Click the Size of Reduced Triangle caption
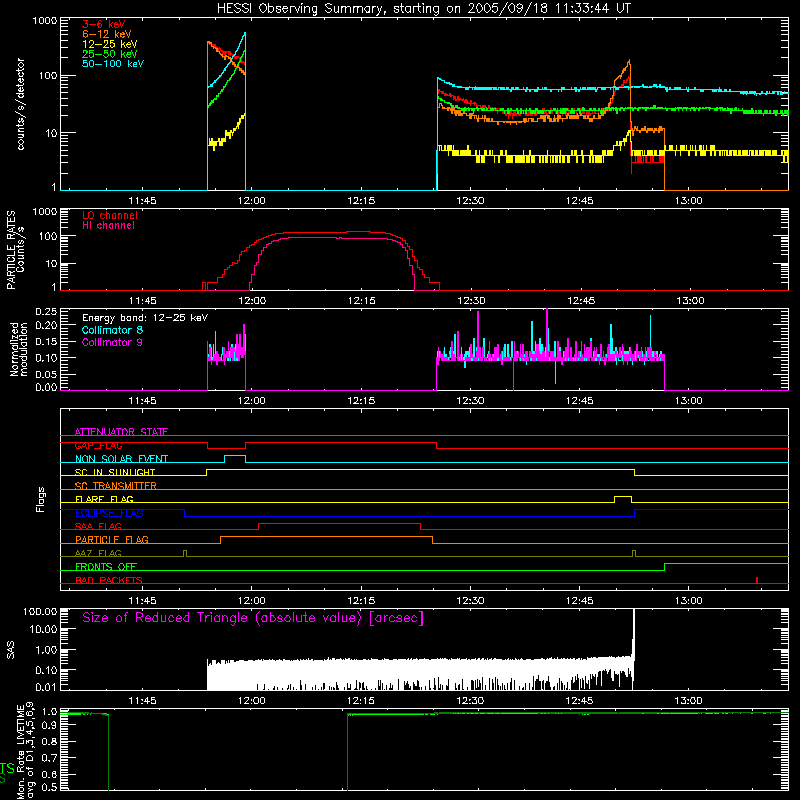Viewport: 800px width, 800px height. click(253, 618)
